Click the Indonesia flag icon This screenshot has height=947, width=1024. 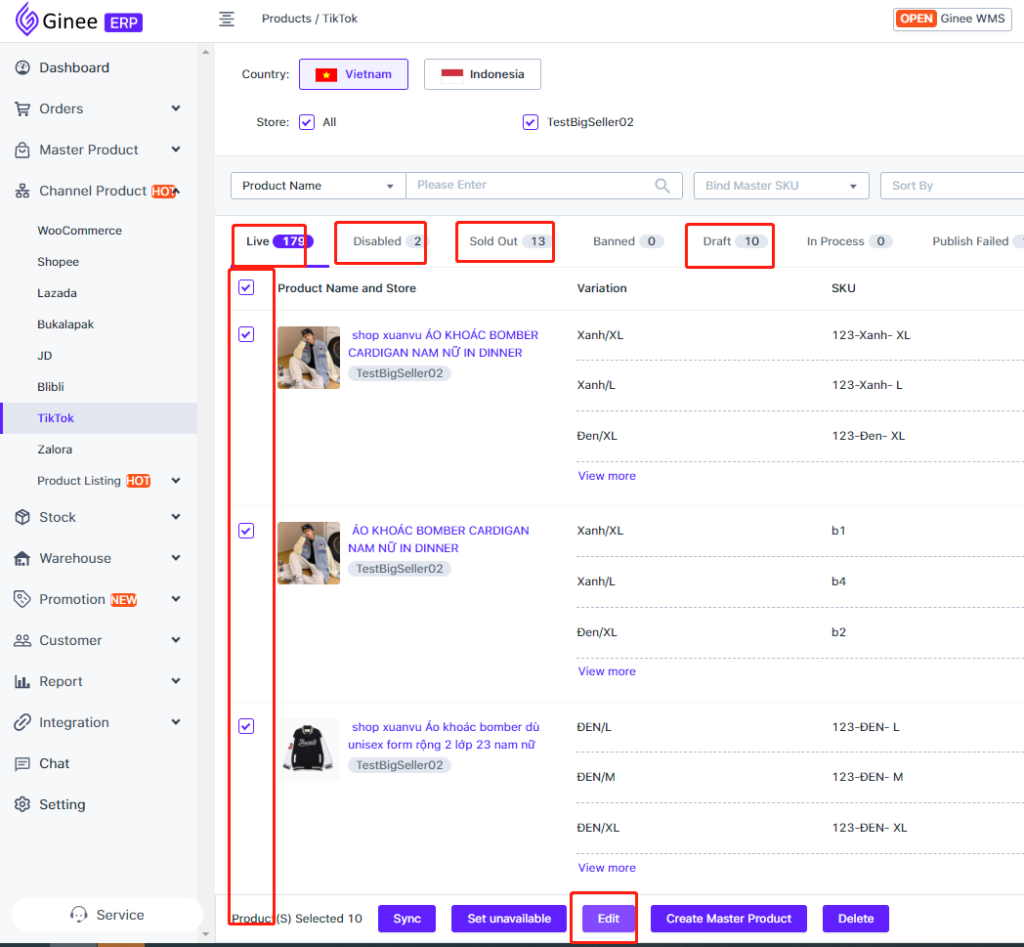(452, 74)
